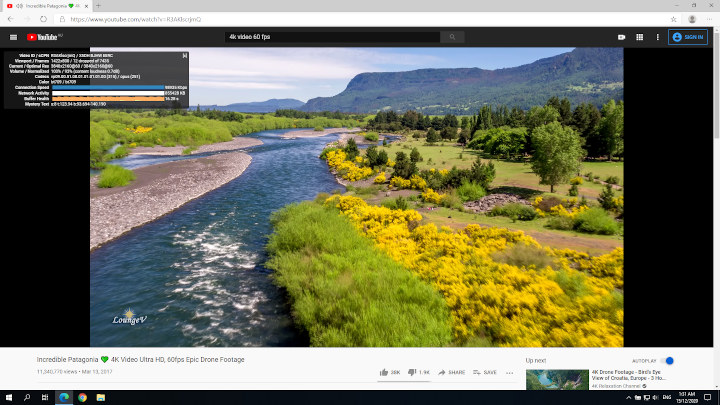The width and height of the screenshot is (720, 405).
Task: Add page to favorites star icon
Action: point(673,19)
